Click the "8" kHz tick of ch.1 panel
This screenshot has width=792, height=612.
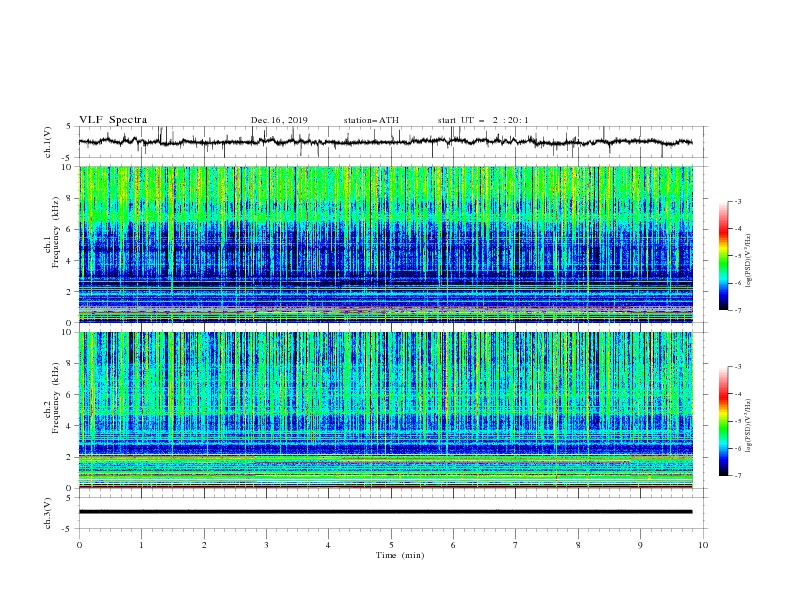(x=71, y=198)
